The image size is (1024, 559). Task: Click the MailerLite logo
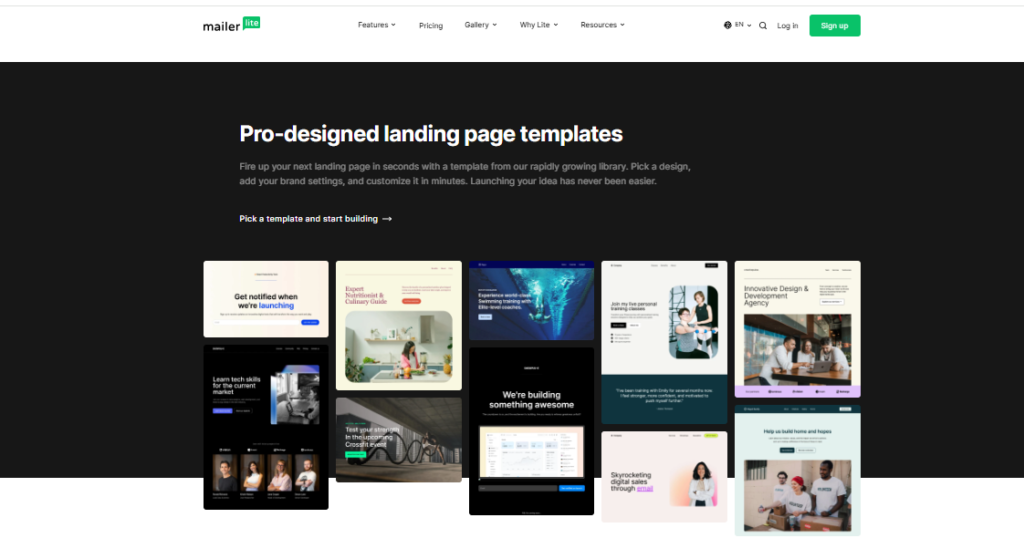click(x=231, y=25)
